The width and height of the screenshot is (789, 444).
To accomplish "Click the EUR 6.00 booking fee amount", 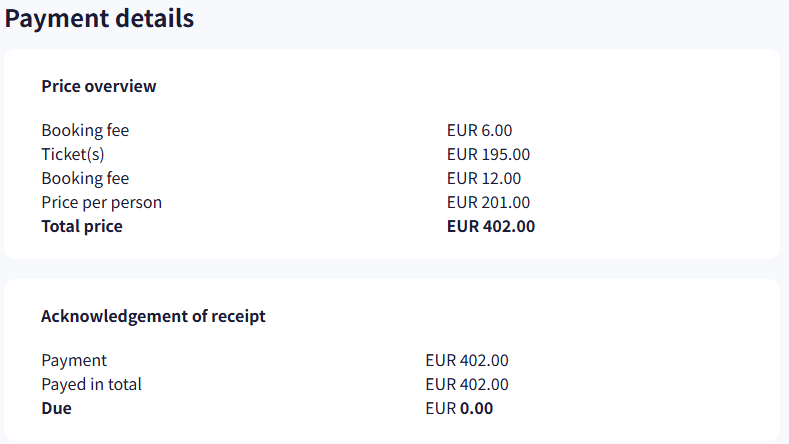I will [x=480, y=130].
